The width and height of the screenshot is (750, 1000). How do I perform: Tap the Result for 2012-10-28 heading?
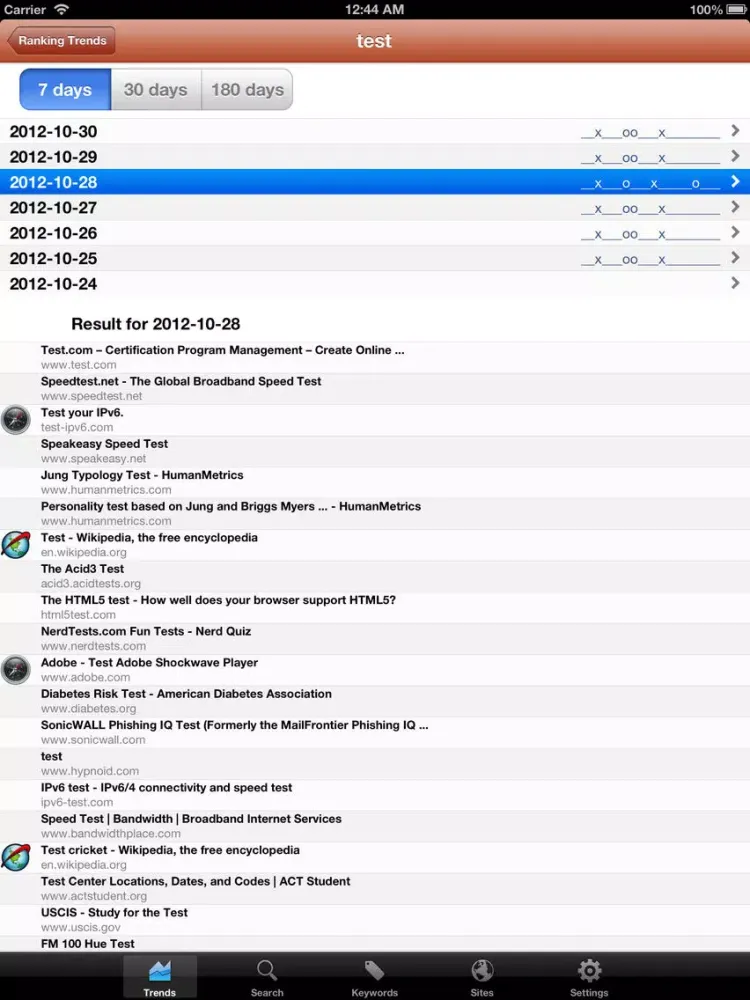click(x=156, y=324)
